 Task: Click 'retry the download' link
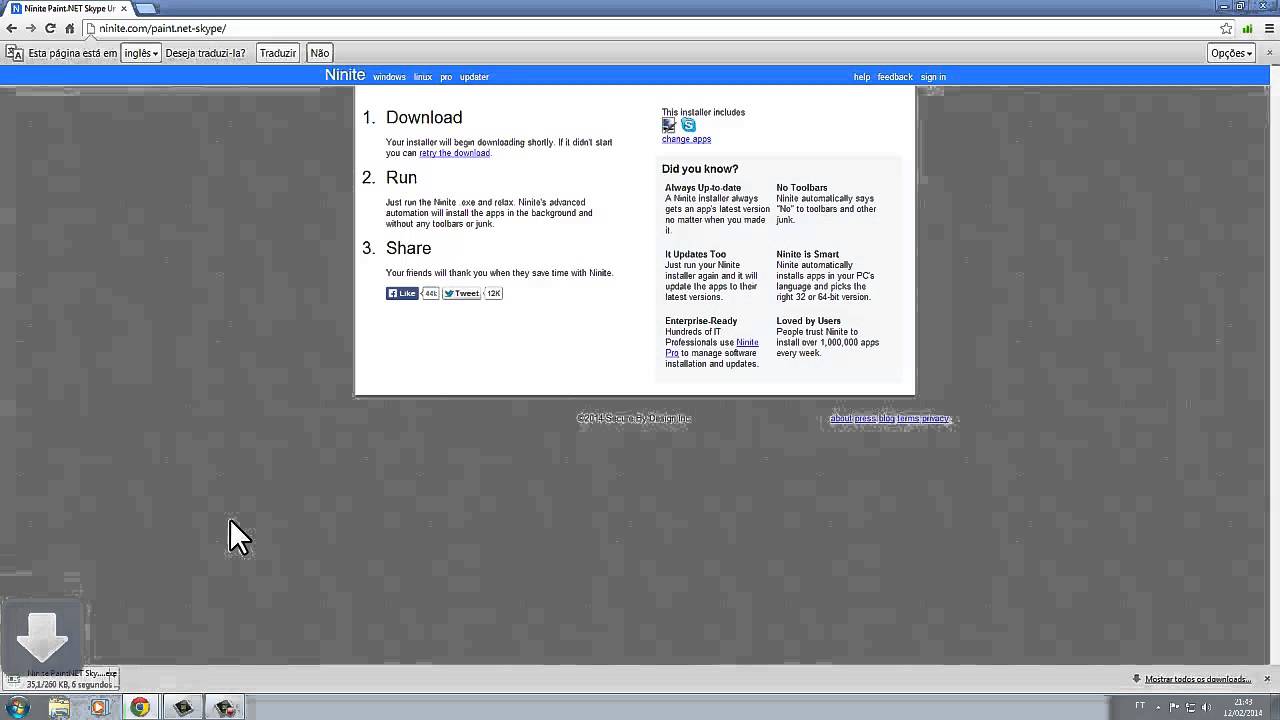(x=455, y=153)
